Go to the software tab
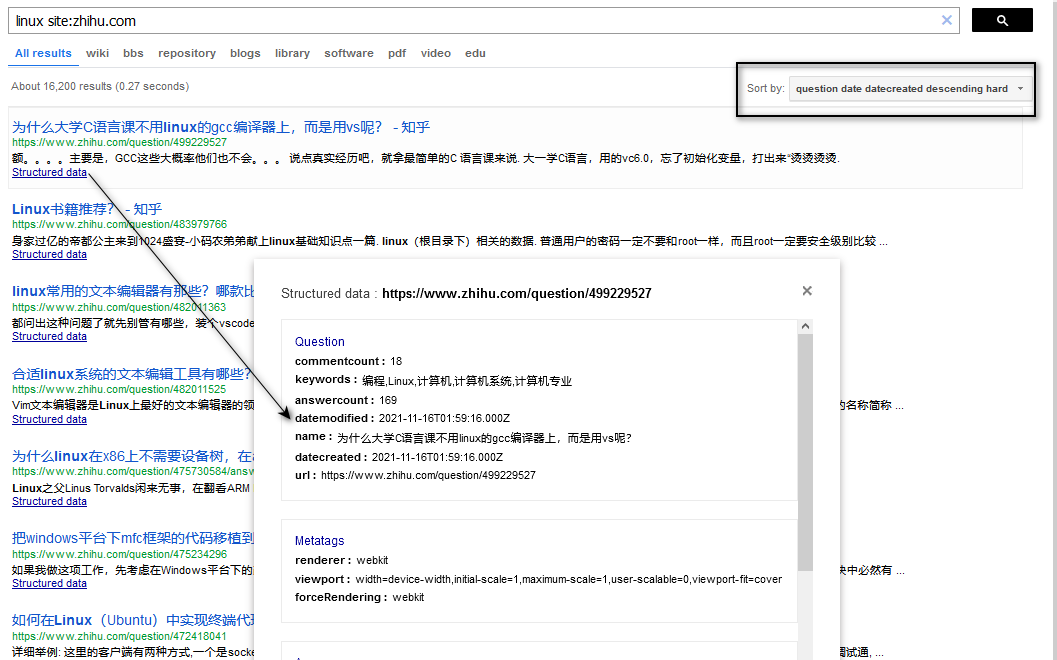This screenshot has height=660, width=1057. (349, 53)
